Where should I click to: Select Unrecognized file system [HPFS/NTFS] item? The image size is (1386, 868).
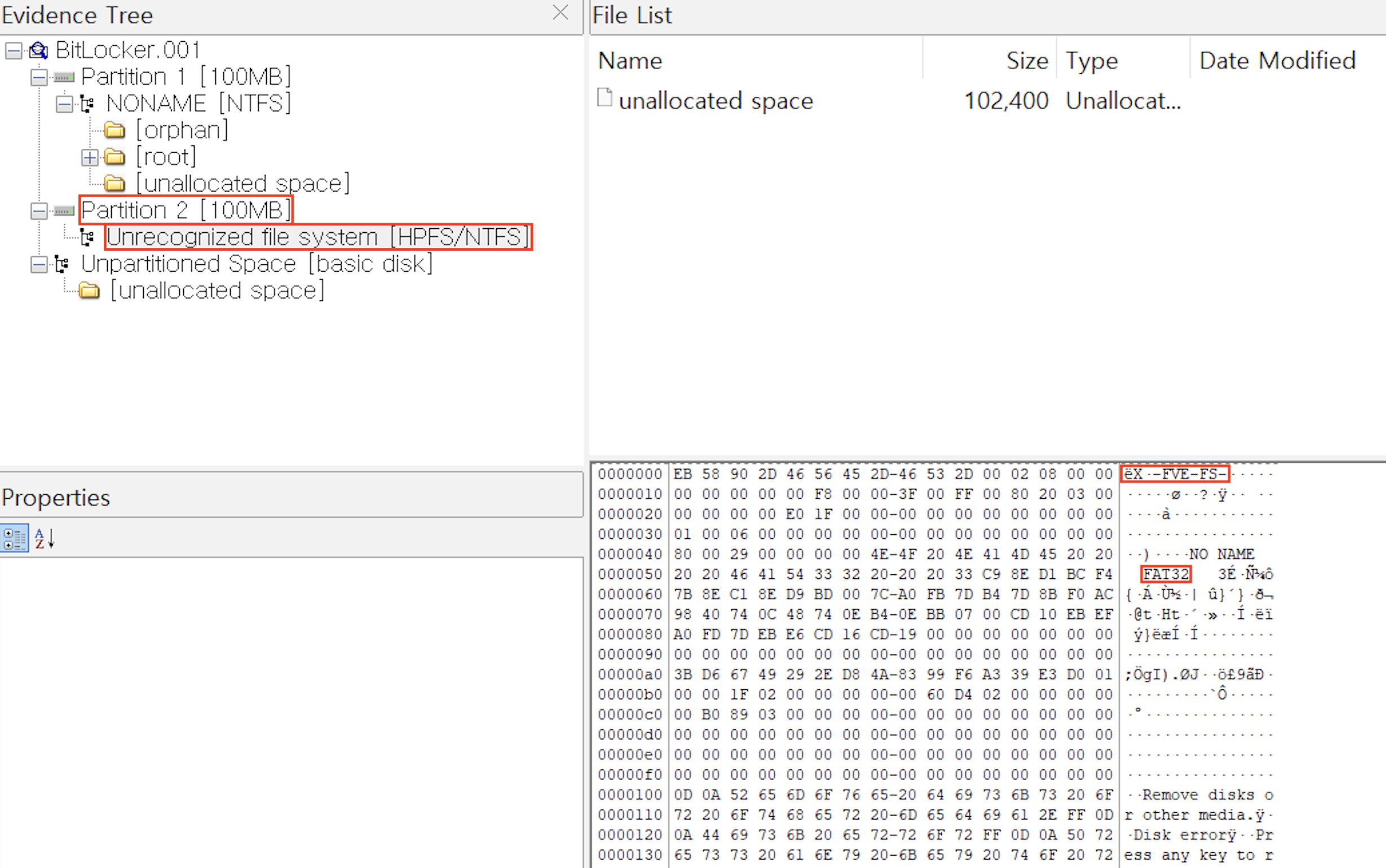(x=317, y=237)
